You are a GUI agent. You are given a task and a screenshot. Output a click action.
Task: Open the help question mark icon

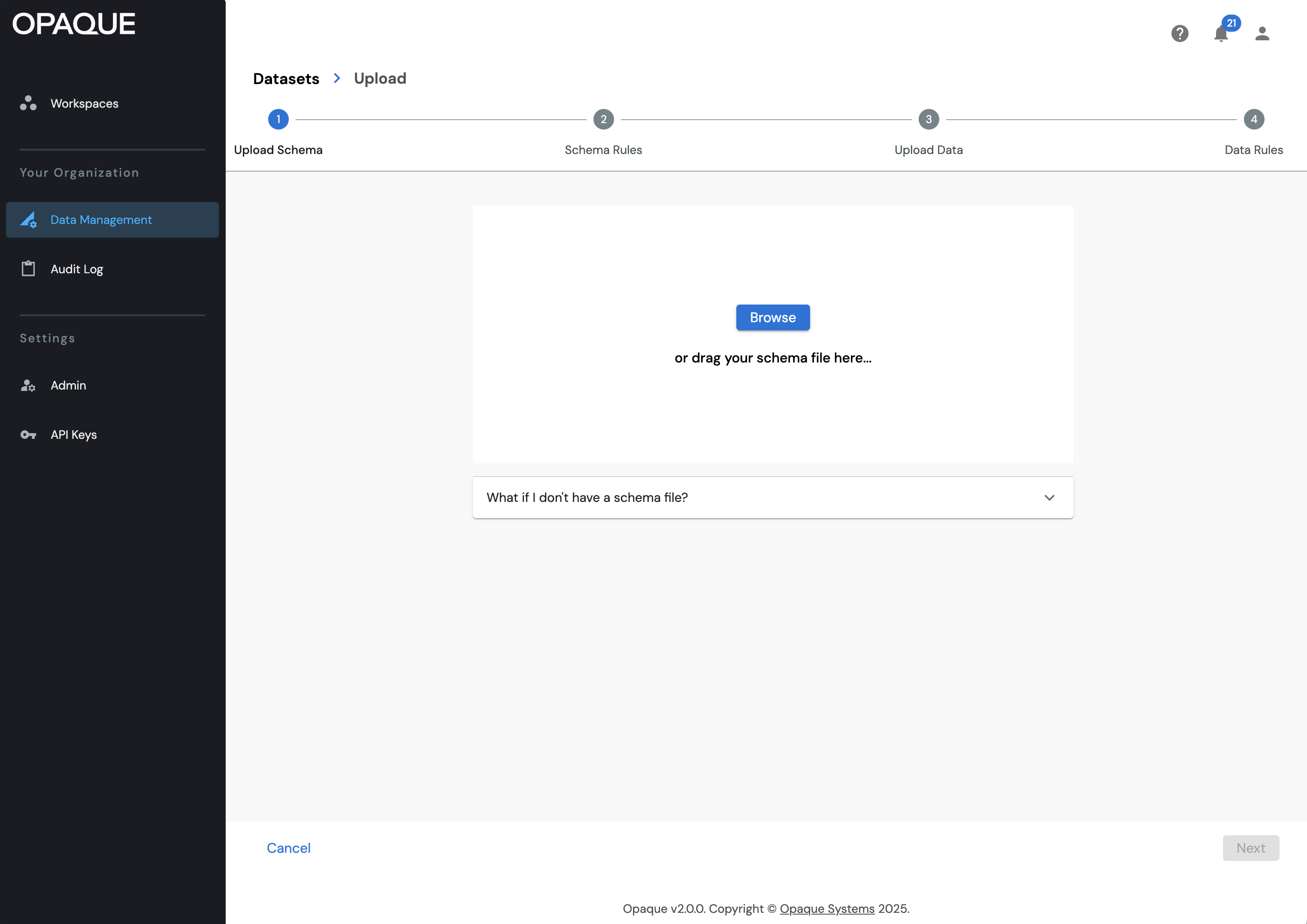point(1180,33)
